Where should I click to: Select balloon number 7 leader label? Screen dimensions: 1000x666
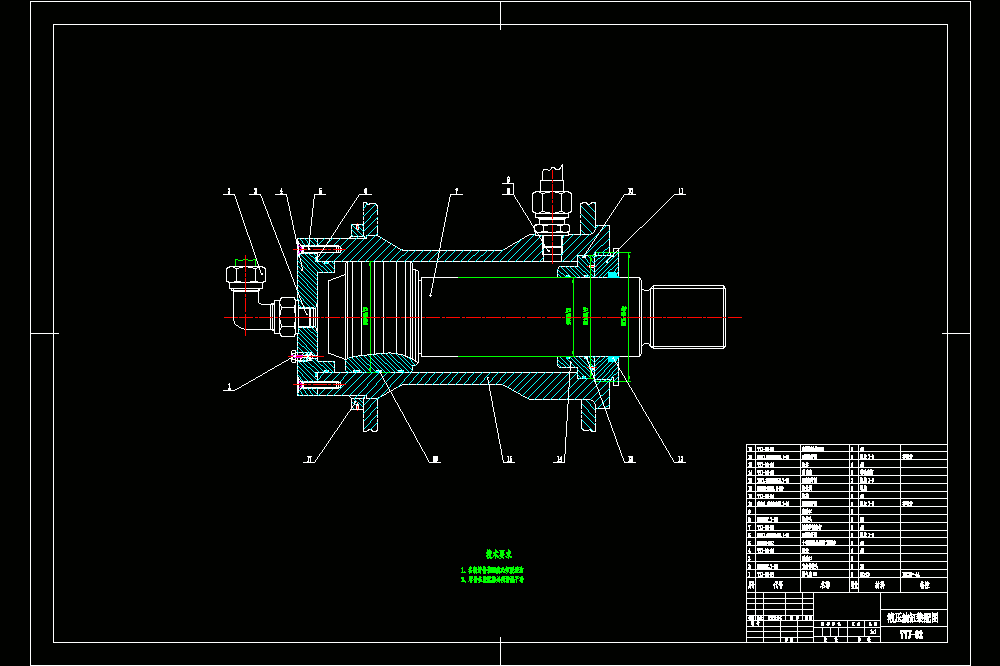tap(455, 191)
